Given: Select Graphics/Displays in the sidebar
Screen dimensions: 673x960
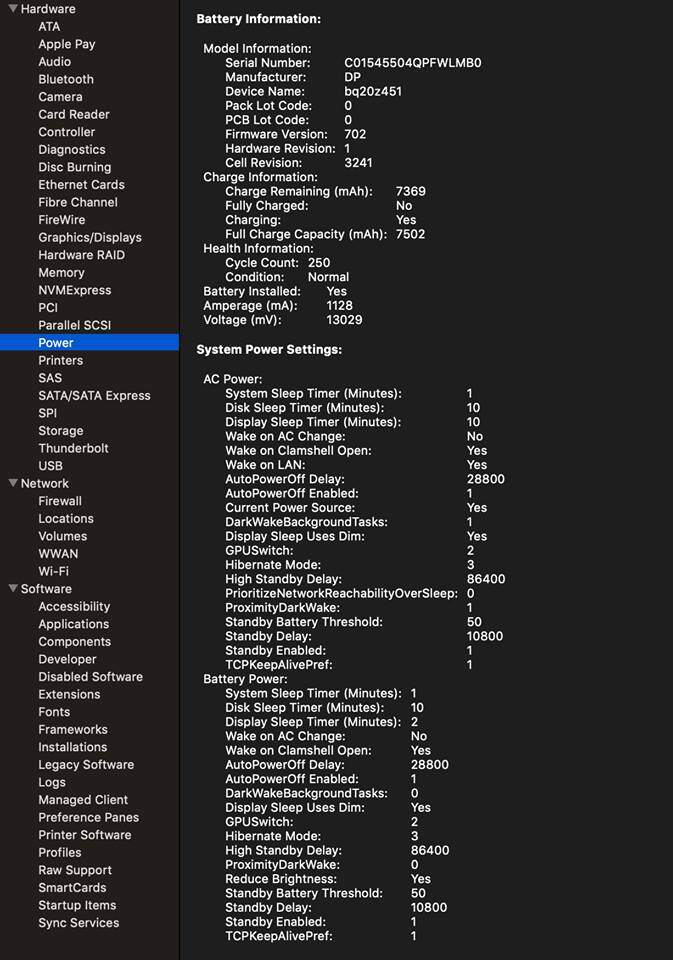Looking at the screenshot, I should 90,237.
